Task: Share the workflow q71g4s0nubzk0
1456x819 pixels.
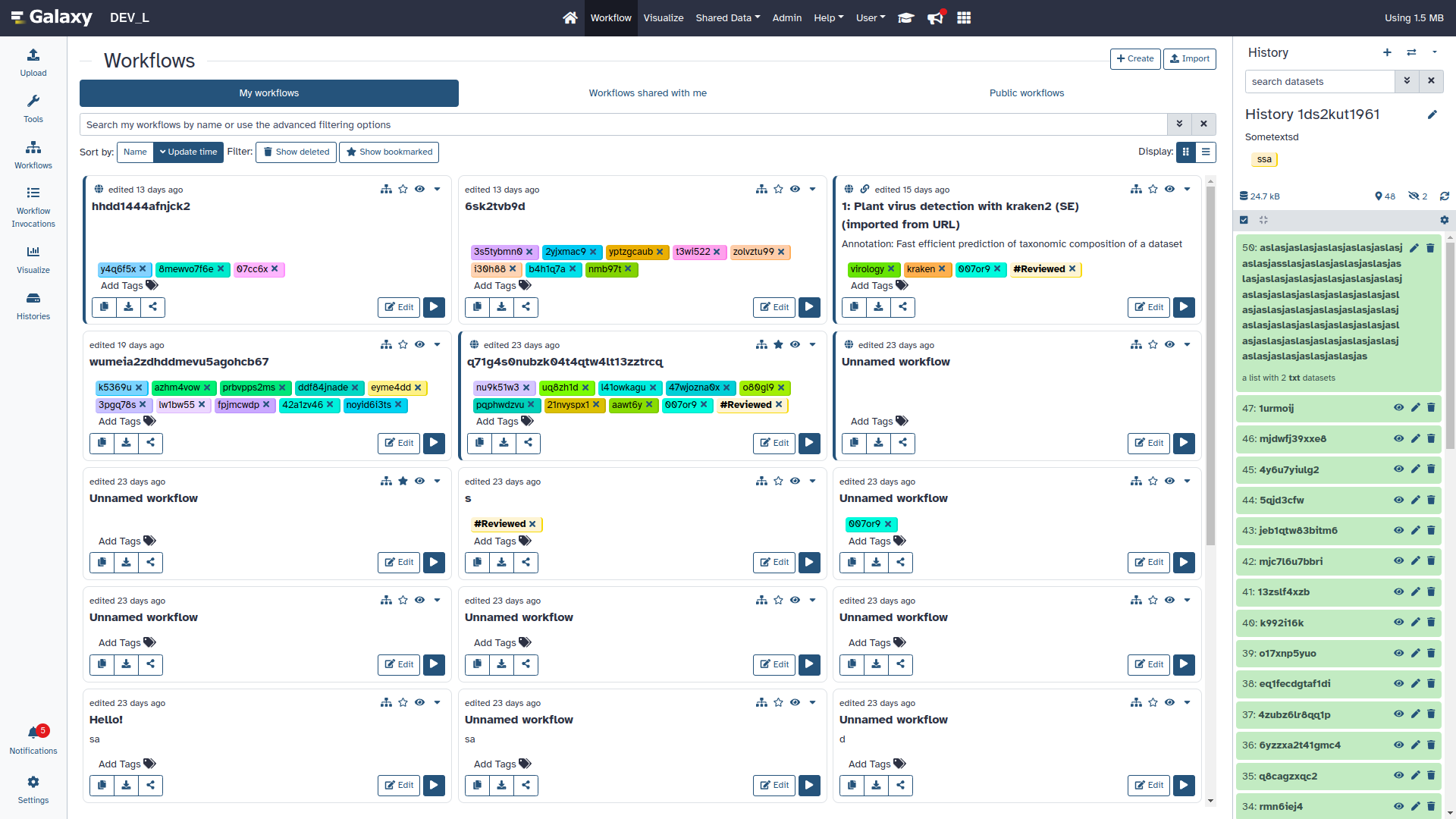Action: 529,443
